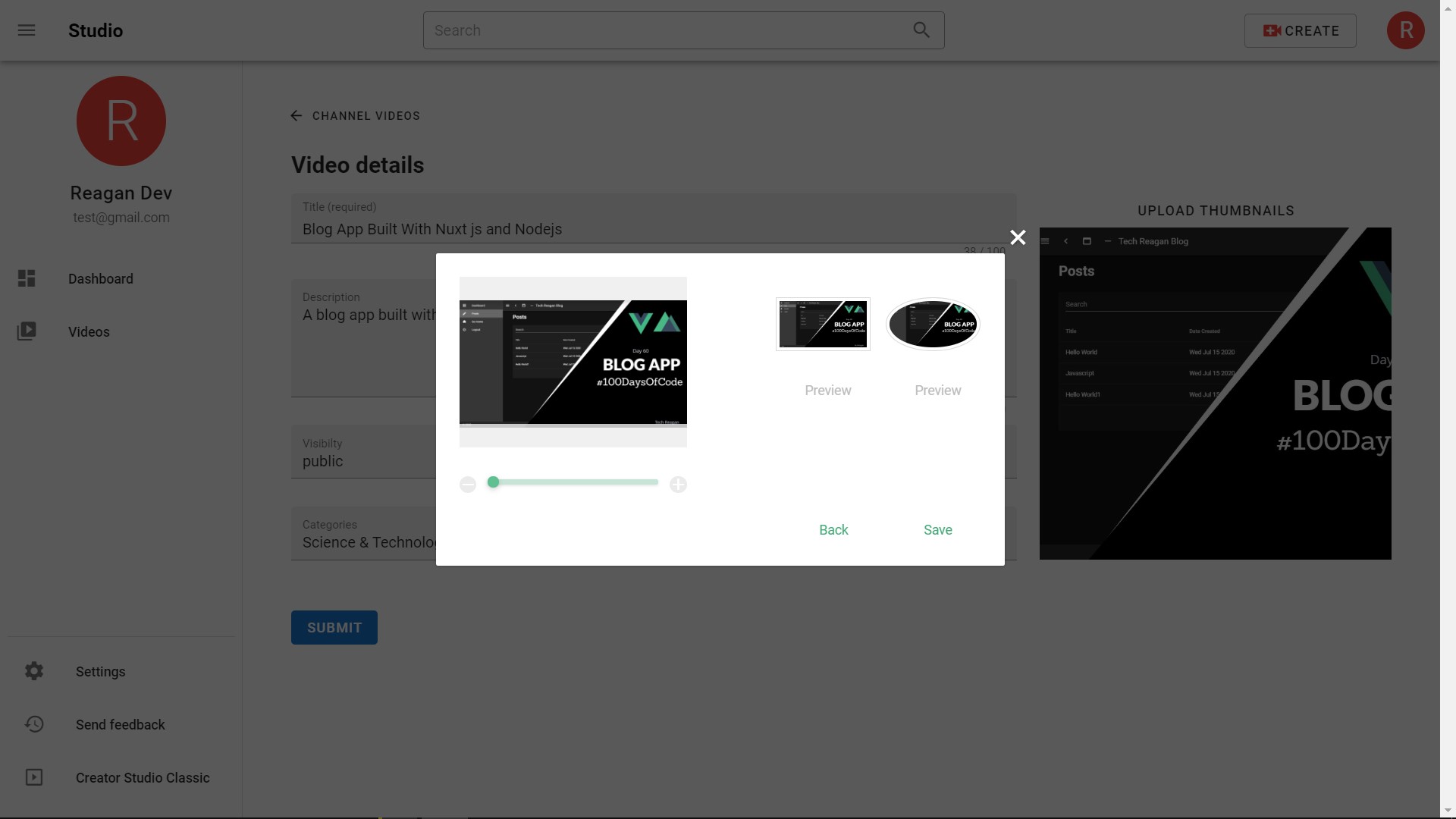Click the zoom in plus icon

[678, 485]
